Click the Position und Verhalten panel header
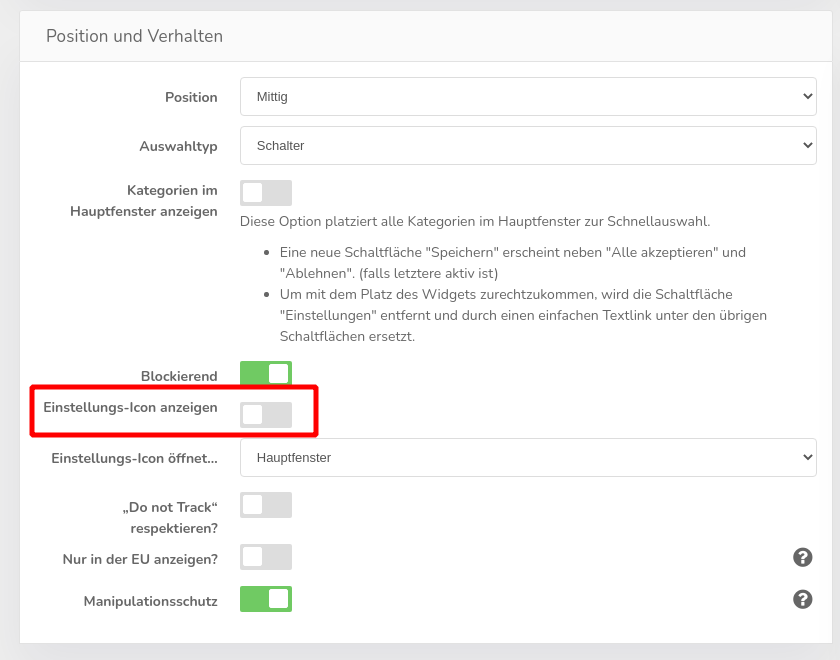Image resolution: width=840 pixels, height=660 pixels. coord(135,36)
